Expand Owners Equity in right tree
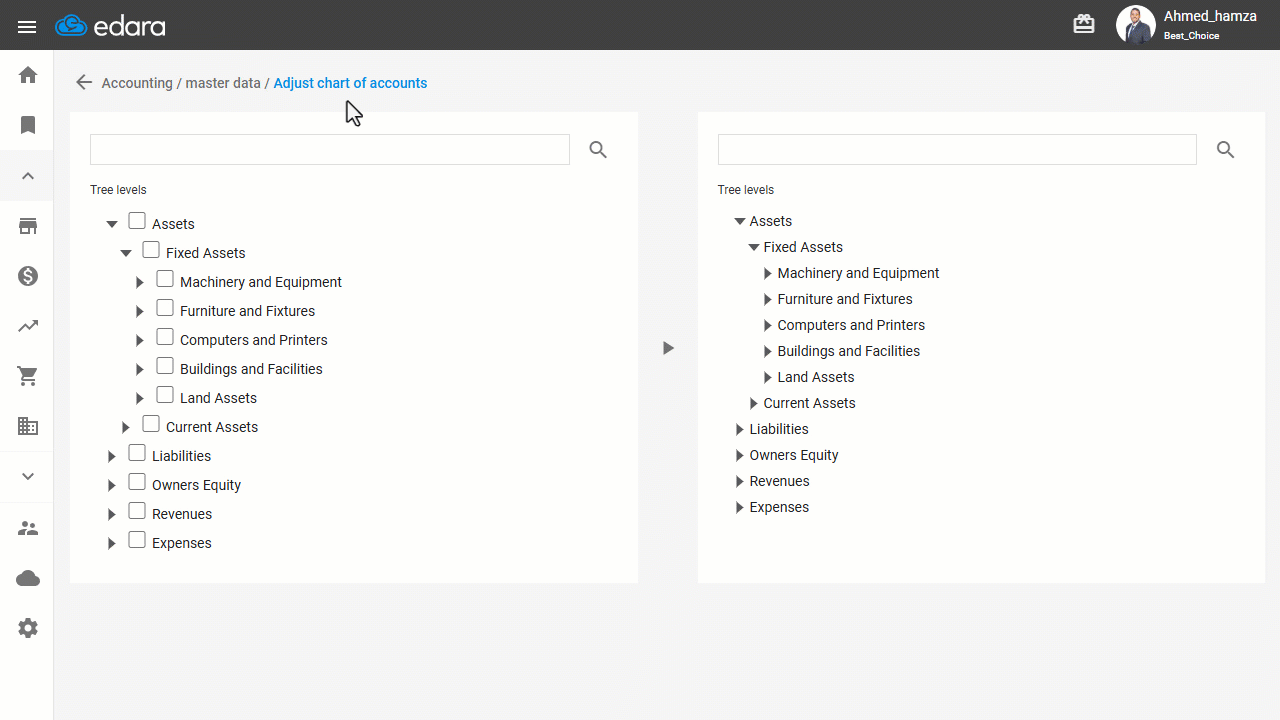Viewport: 1280px width, 720px height. tap(740, 455)
